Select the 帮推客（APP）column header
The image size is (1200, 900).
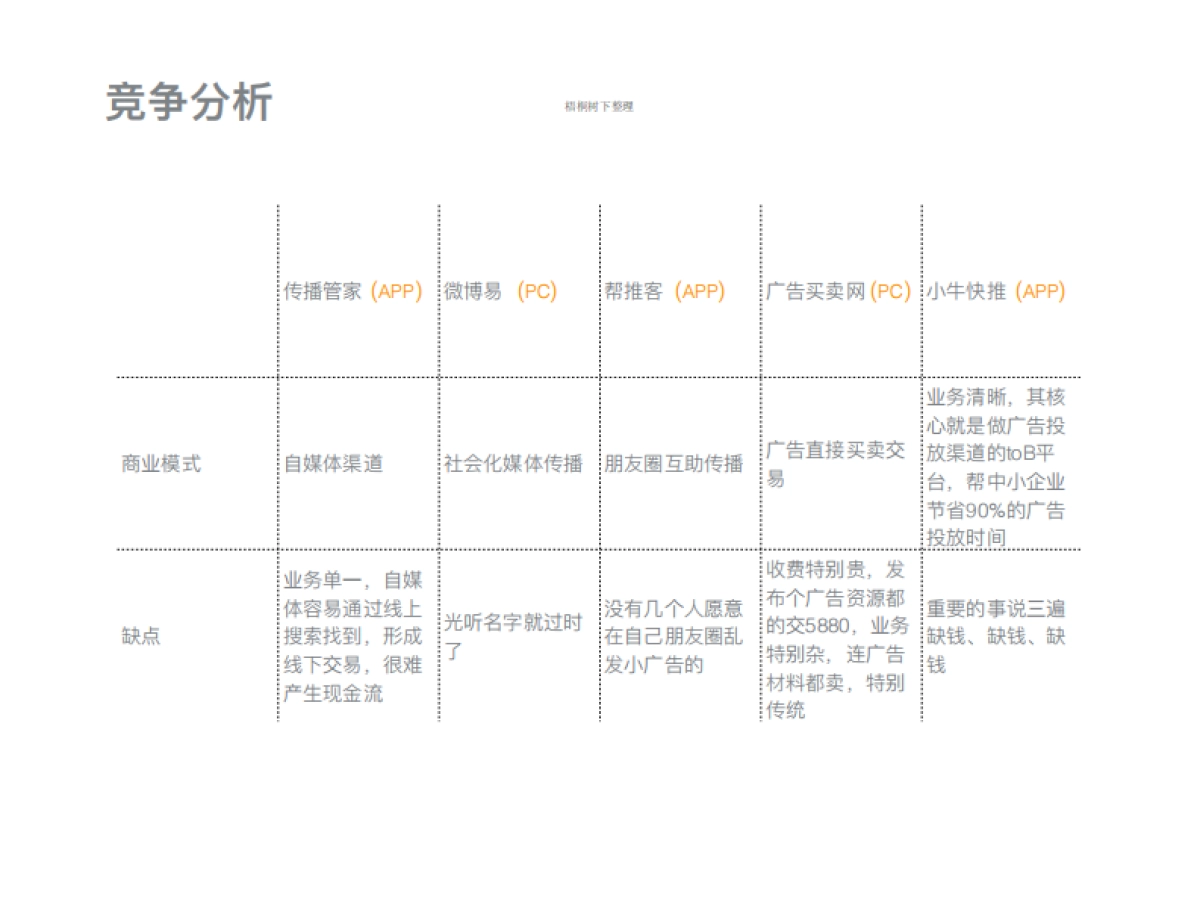click(x=665, y=292)
